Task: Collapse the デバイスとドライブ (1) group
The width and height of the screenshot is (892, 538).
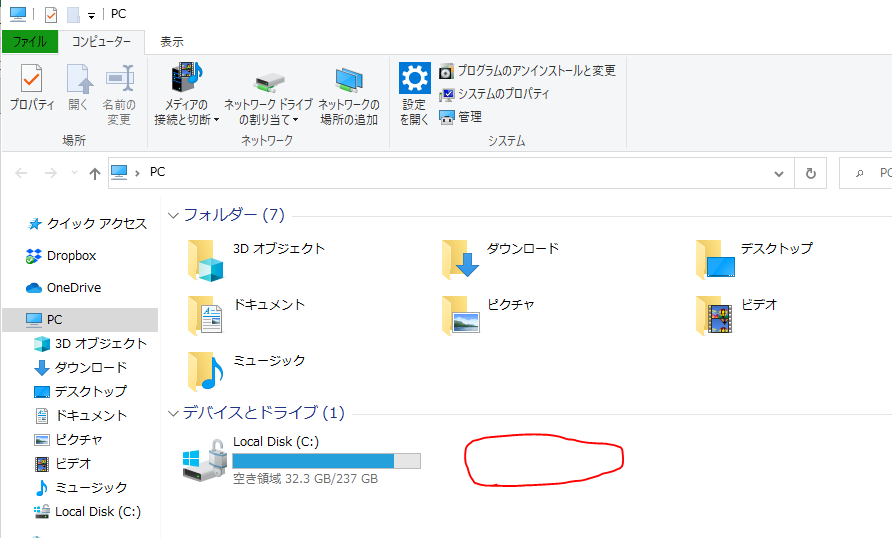Action: point(173,413)
